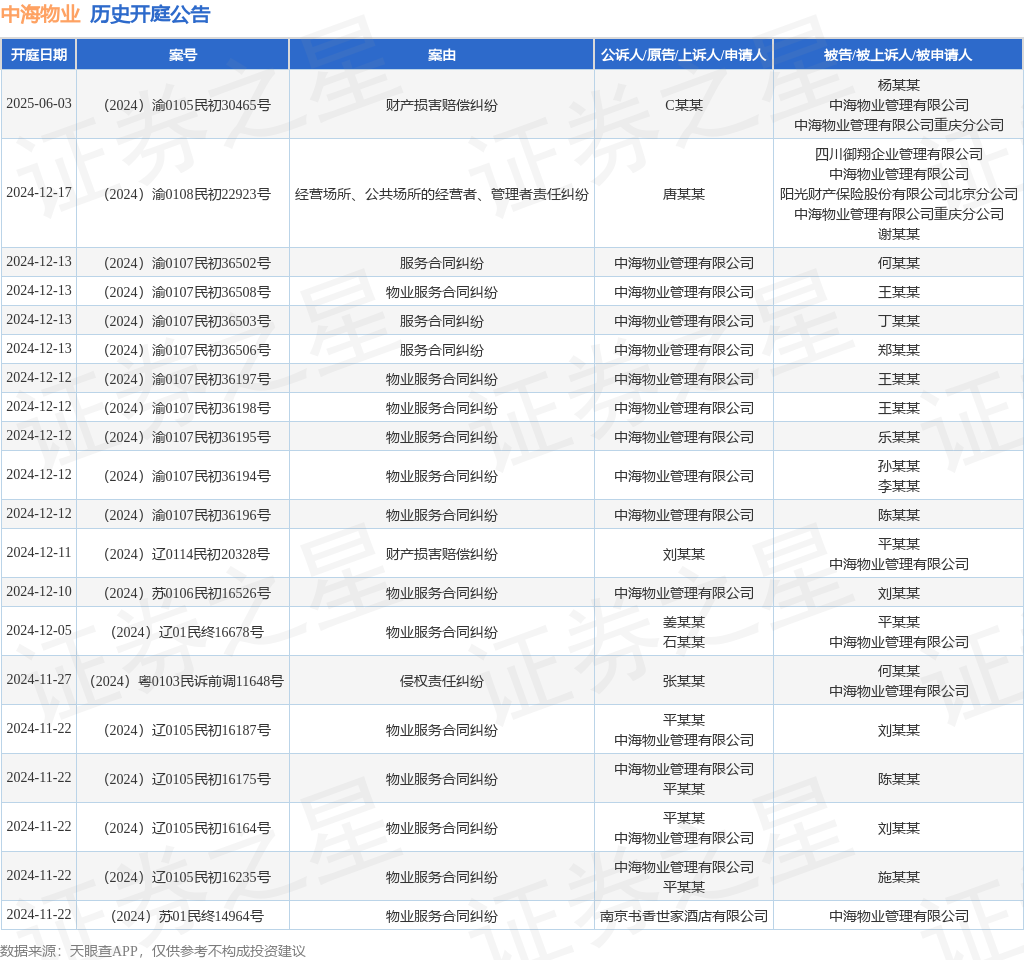Click plaintiff 石某某
This screenshot has width=1024, height=960.
coord(683,642)
